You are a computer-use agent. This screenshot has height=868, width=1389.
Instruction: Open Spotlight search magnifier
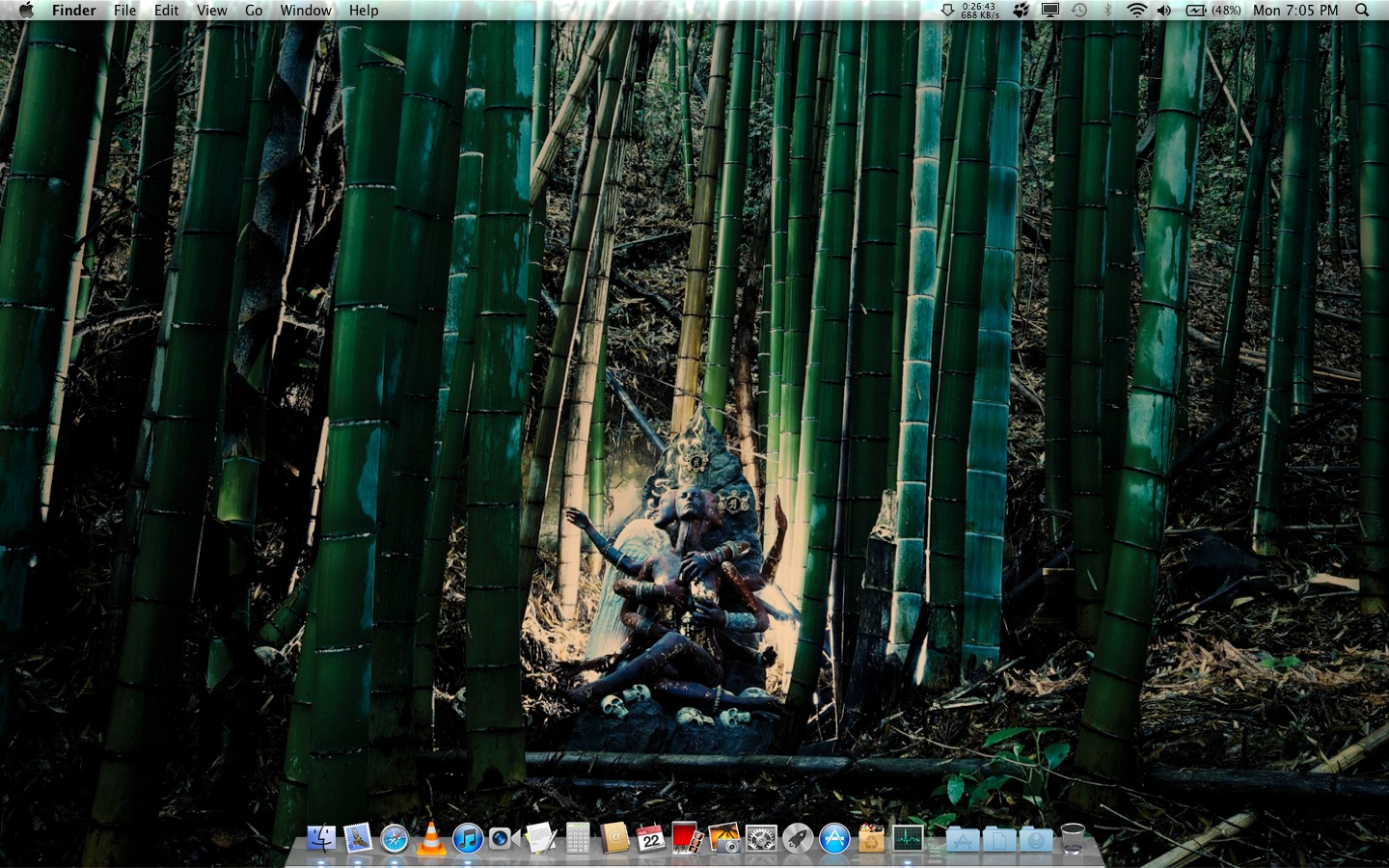pos(1362,11)
